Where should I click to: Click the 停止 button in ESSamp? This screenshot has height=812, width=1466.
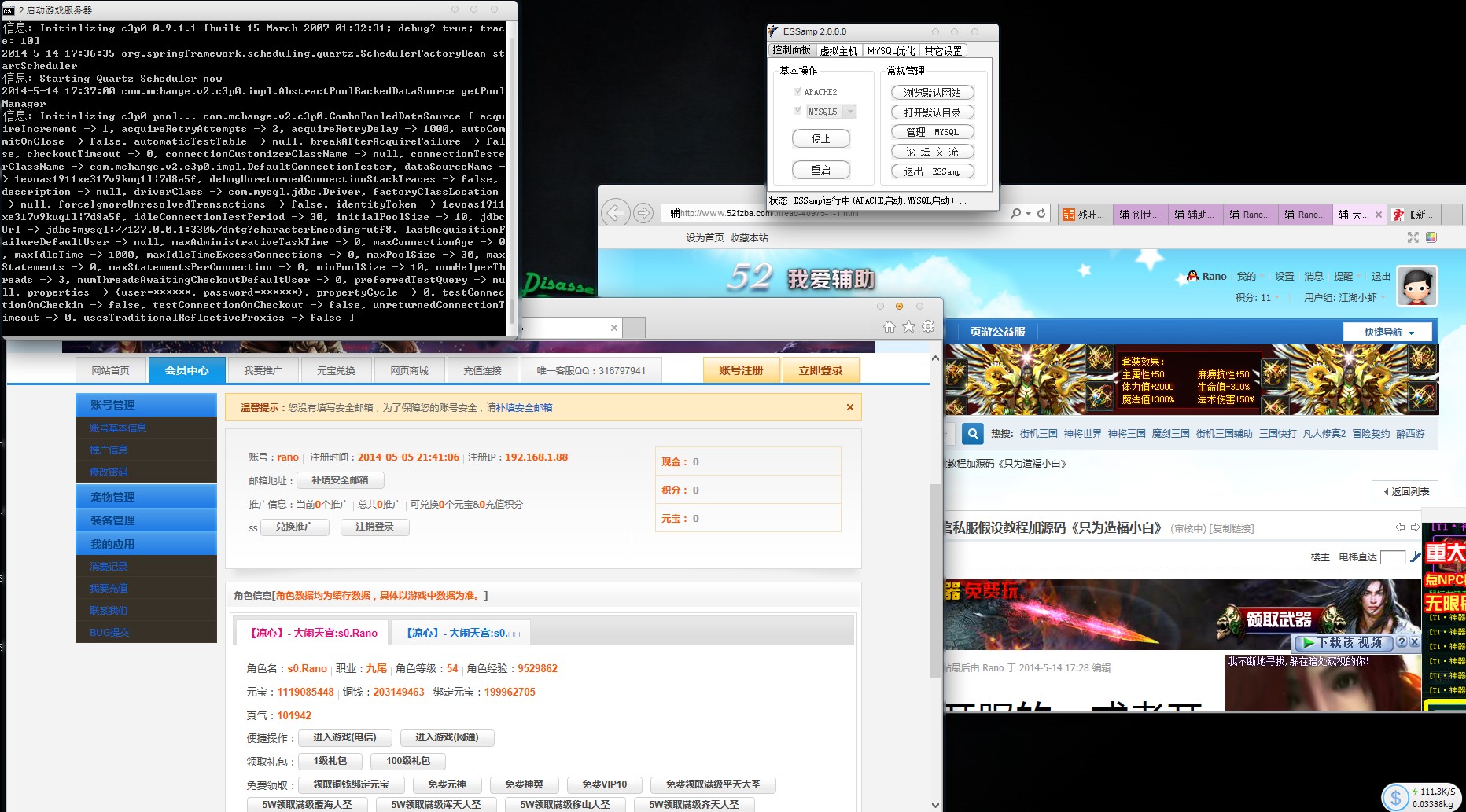pos(820,138)
